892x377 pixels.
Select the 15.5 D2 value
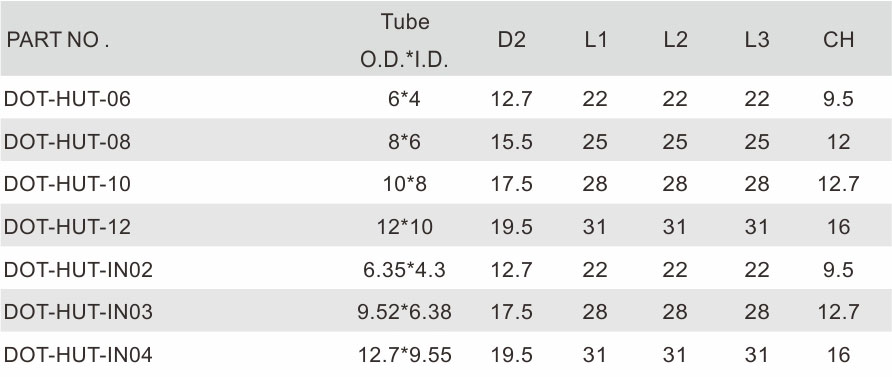click(511, 142)
